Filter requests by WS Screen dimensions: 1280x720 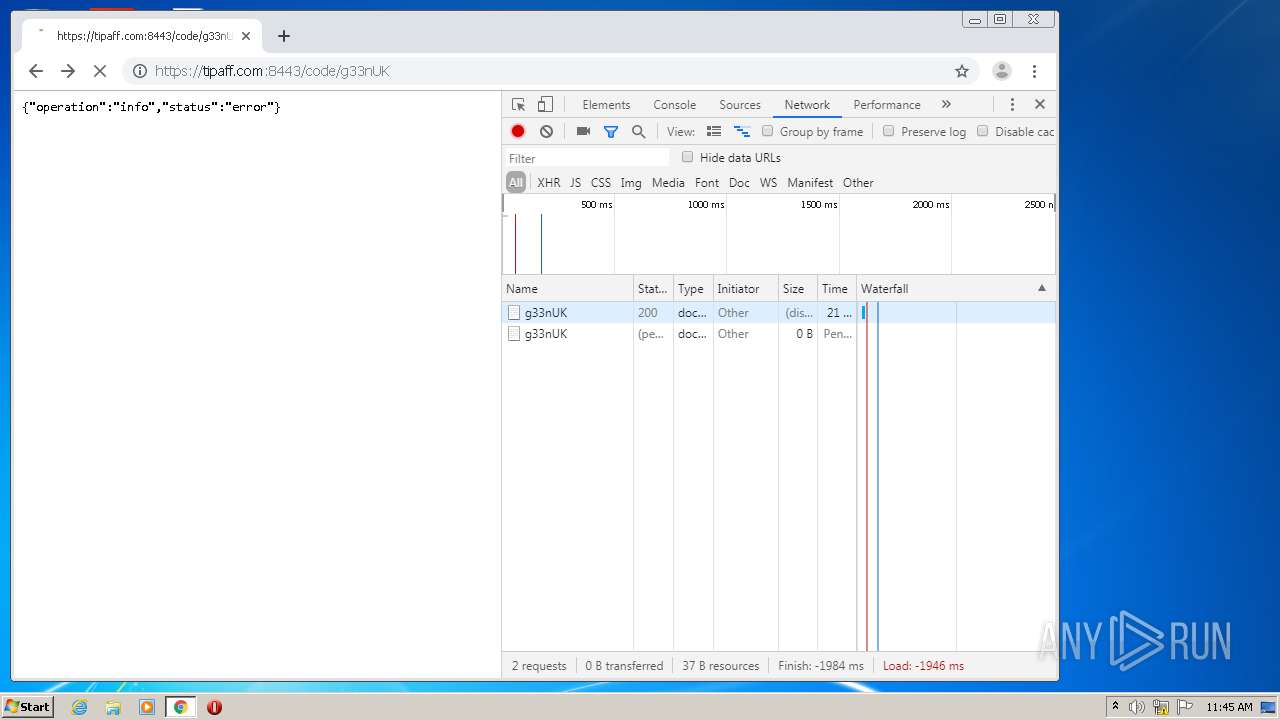[x=768, y=182]
